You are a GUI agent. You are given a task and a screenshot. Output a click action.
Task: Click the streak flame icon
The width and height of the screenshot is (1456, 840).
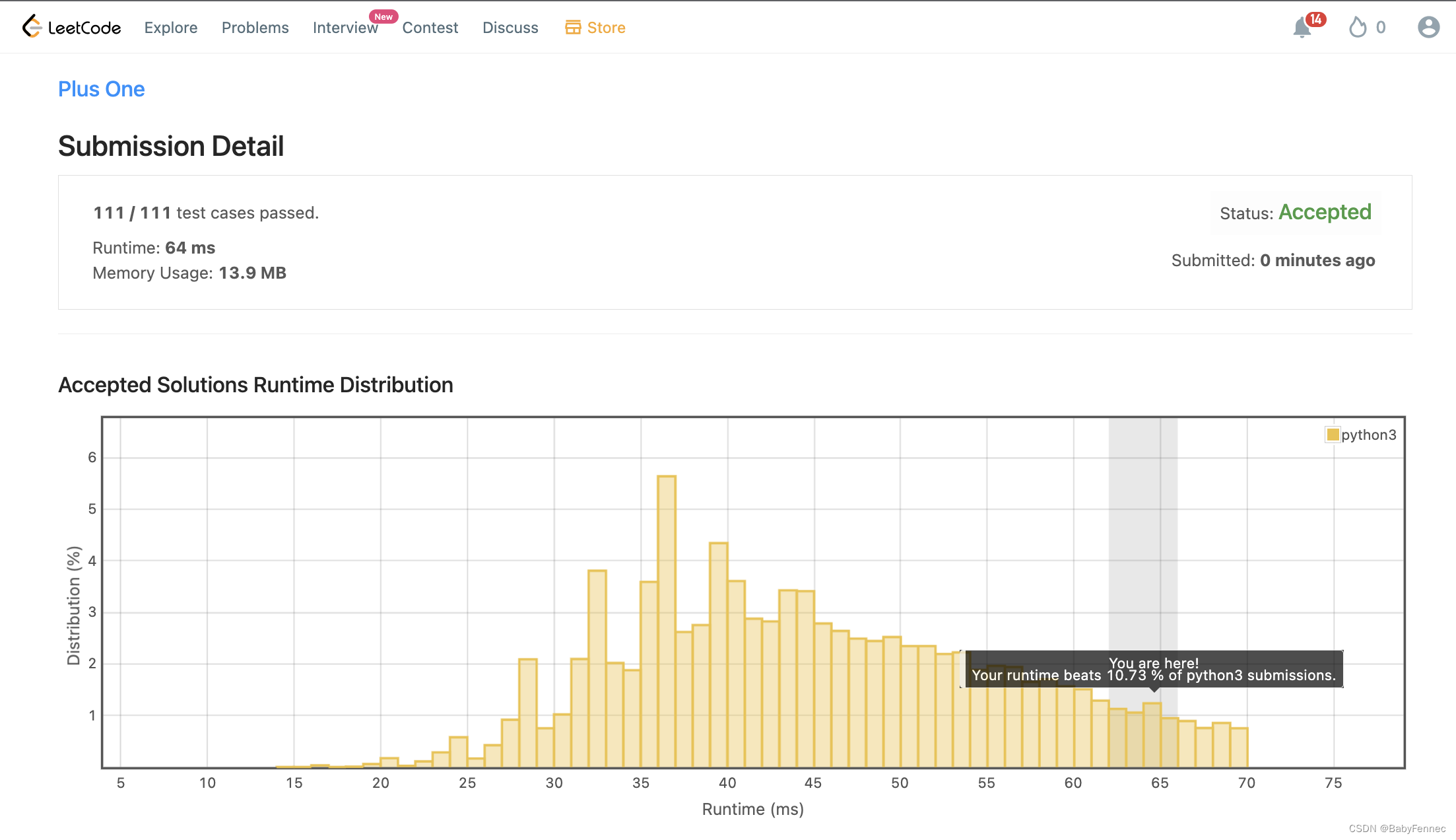click(x=1357, y=28)
